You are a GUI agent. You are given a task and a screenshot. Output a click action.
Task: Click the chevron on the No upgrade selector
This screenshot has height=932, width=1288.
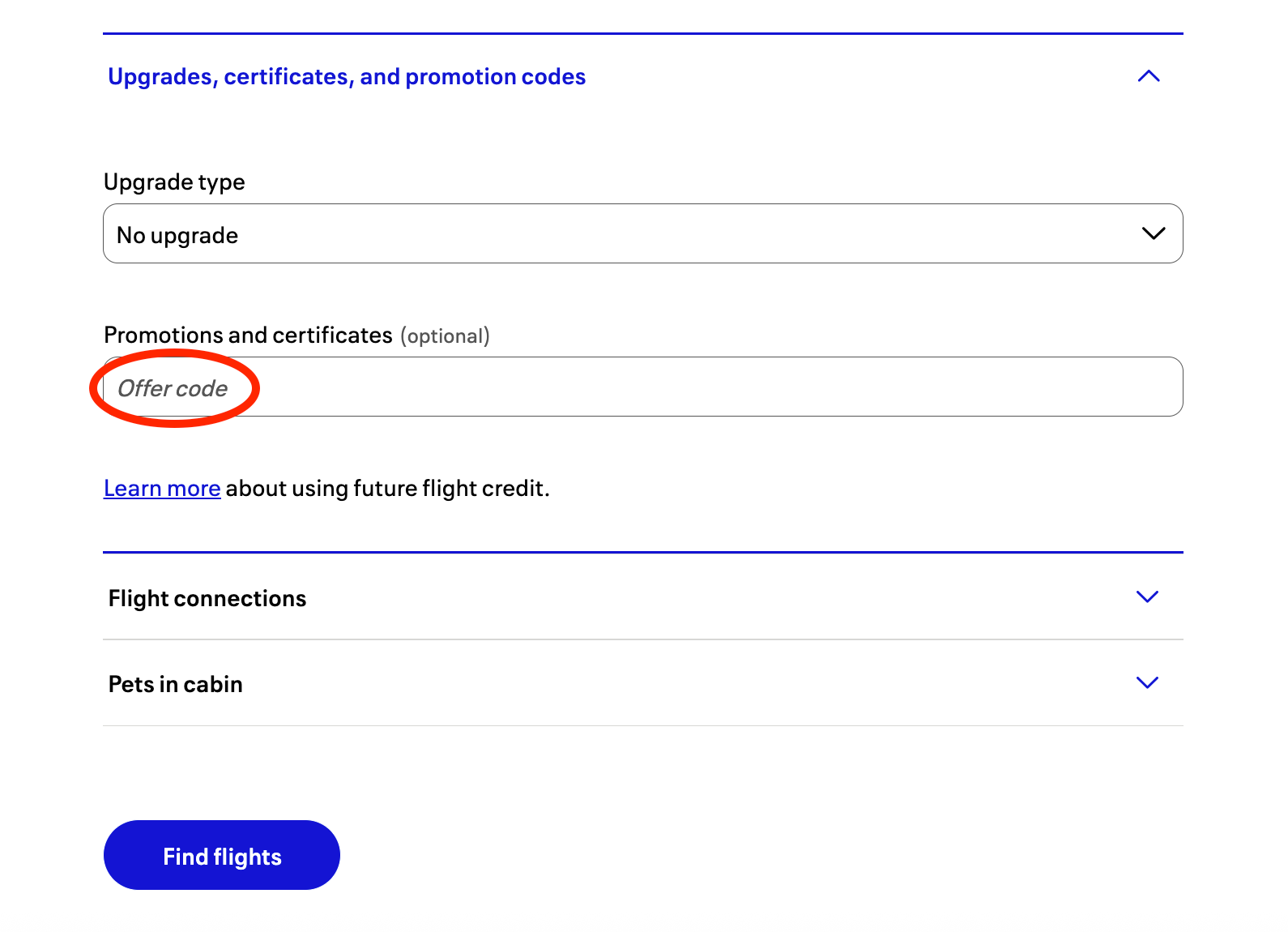[1154, 233]
